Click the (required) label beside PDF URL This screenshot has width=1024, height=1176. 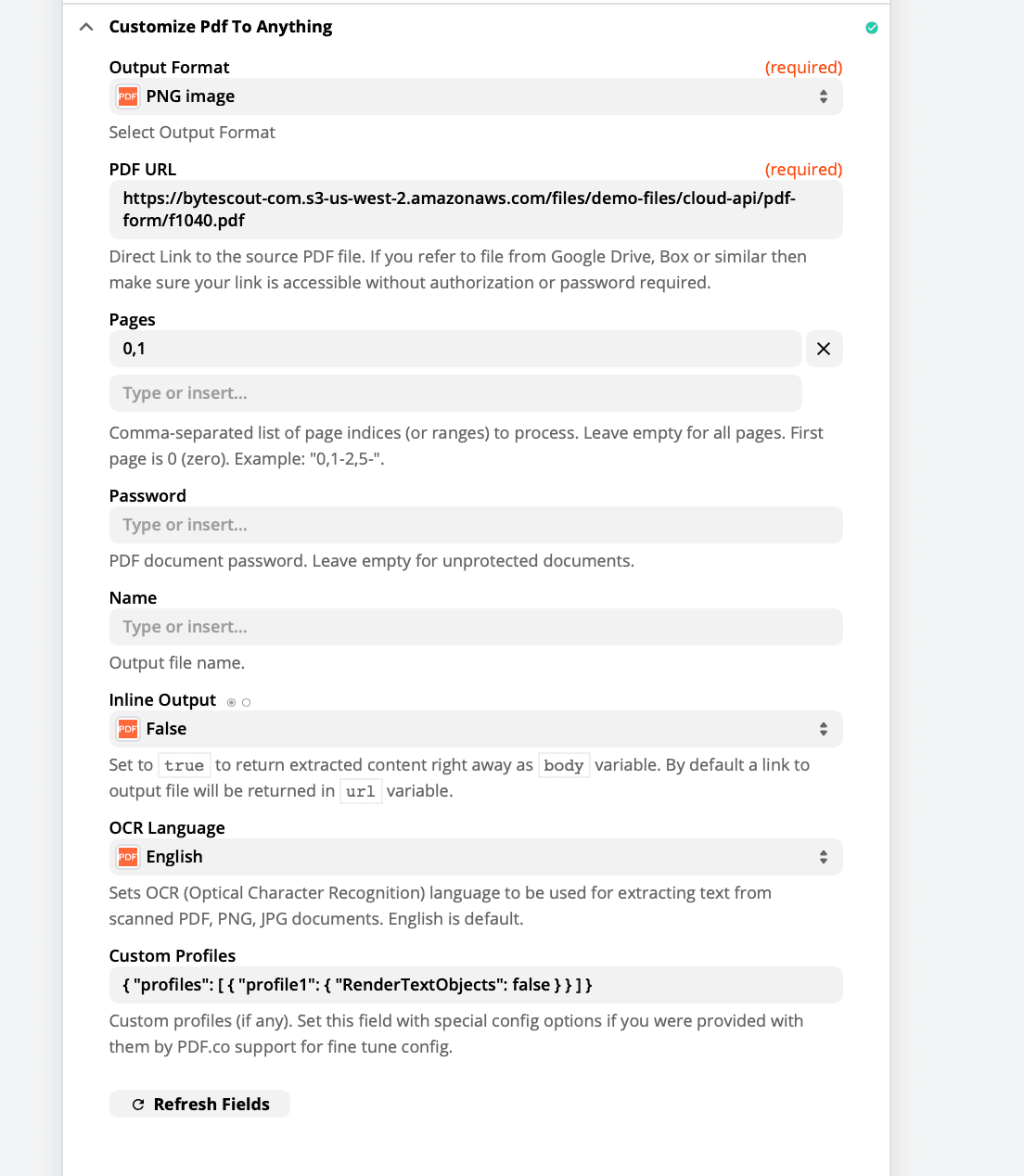coord(803,169)
